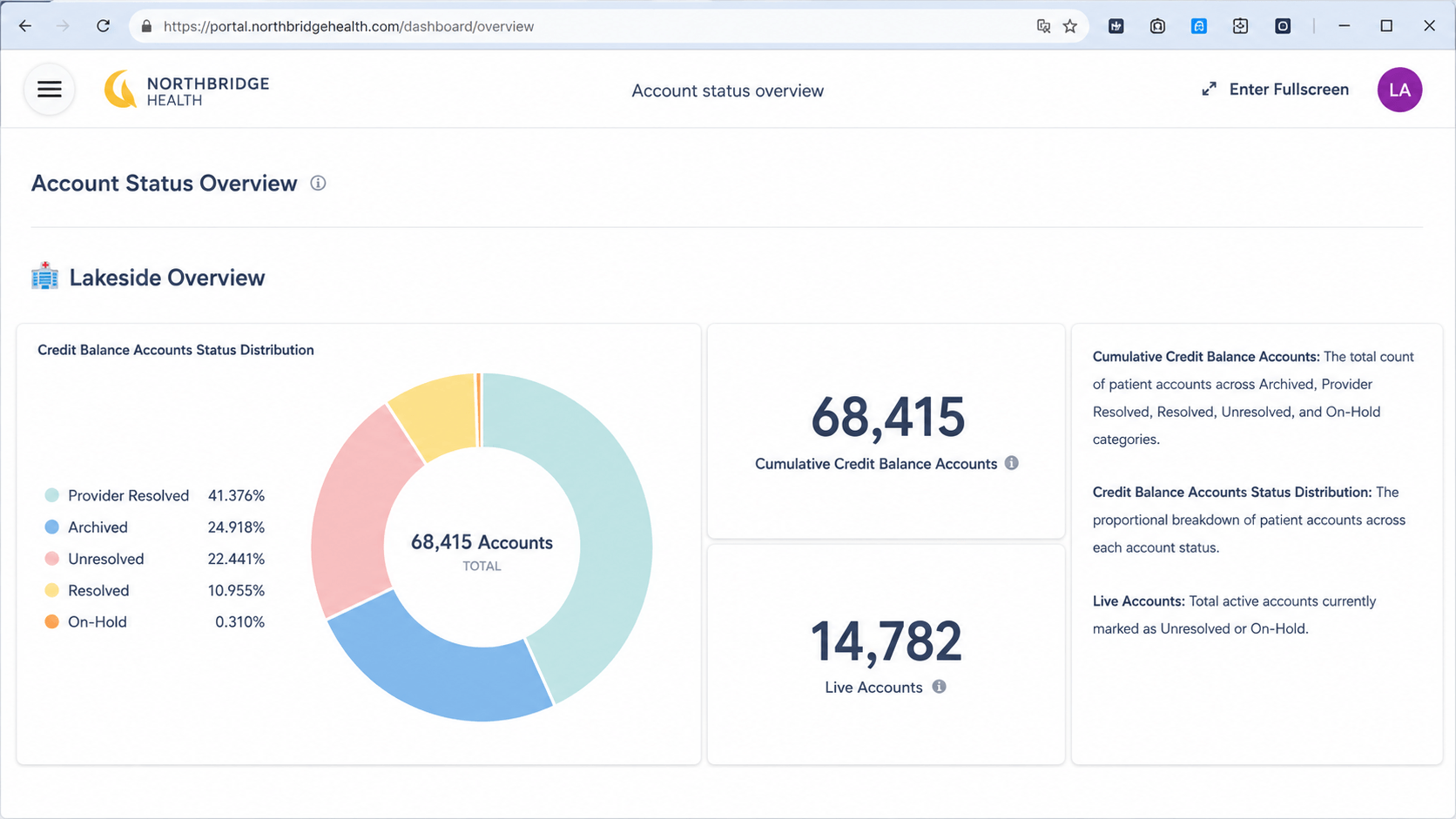Click the Provider Resolved teal legend swatch
The image size is (1456, 819).
tap(51, 495)
